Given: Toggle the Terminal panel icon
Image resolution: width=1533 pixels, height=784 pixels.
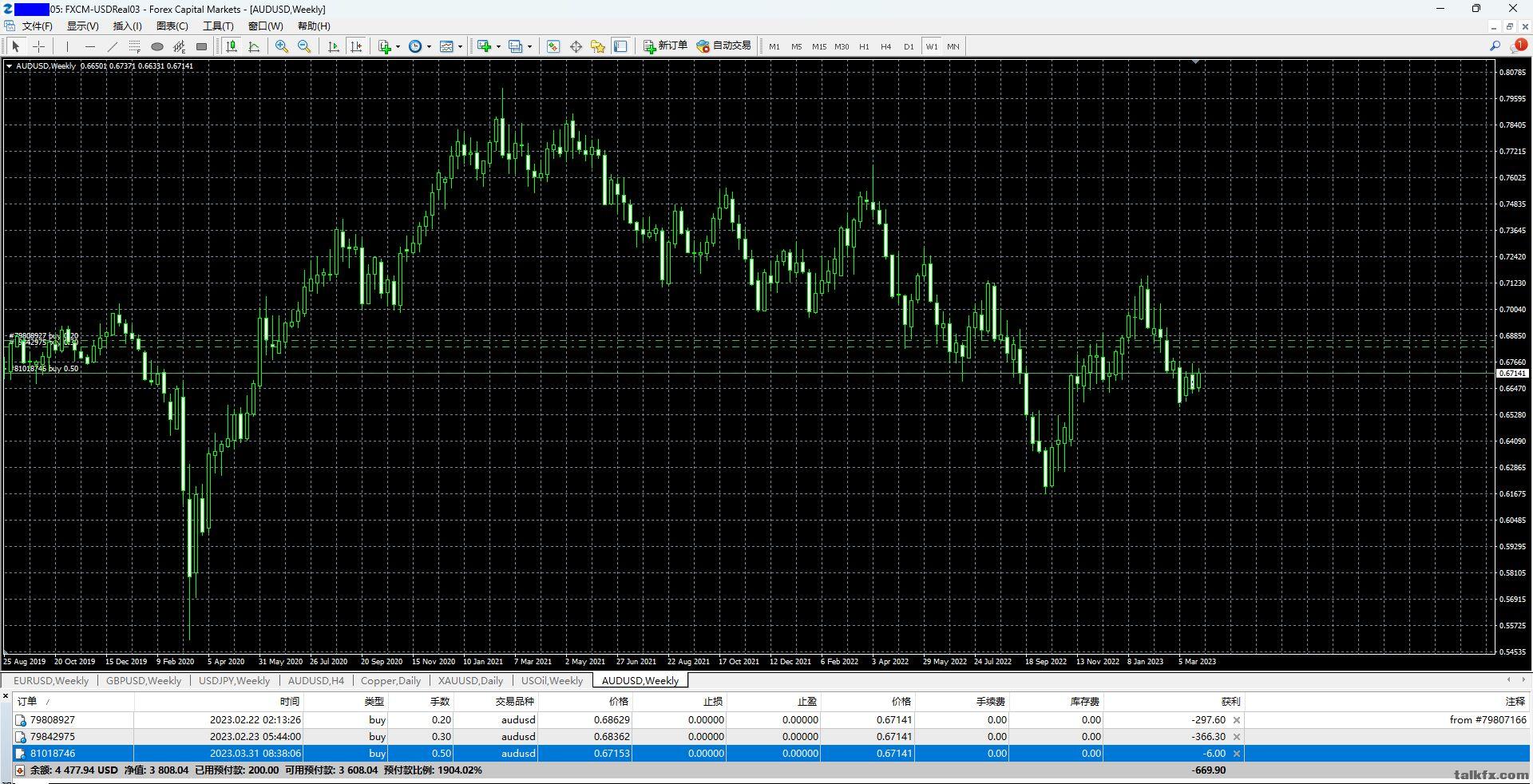Looking at the screenshot, I should point(620,46).
